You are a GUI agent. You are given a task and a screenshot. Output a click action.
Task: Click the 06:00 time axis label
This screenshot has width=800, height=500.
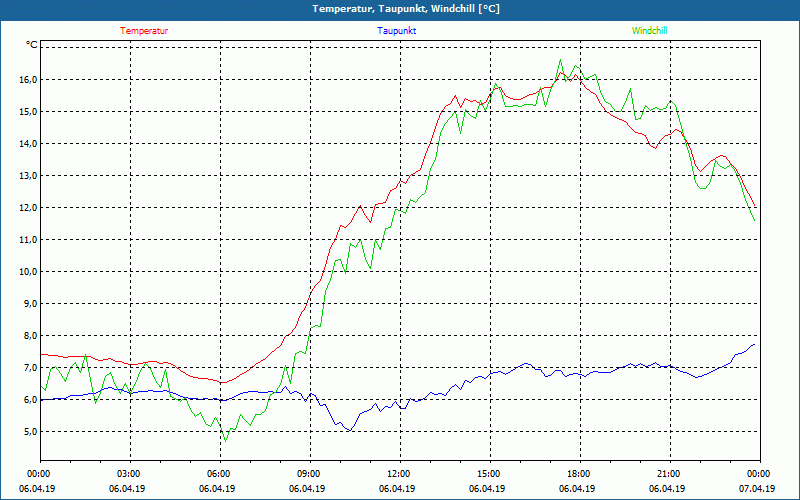coord(217,474)
